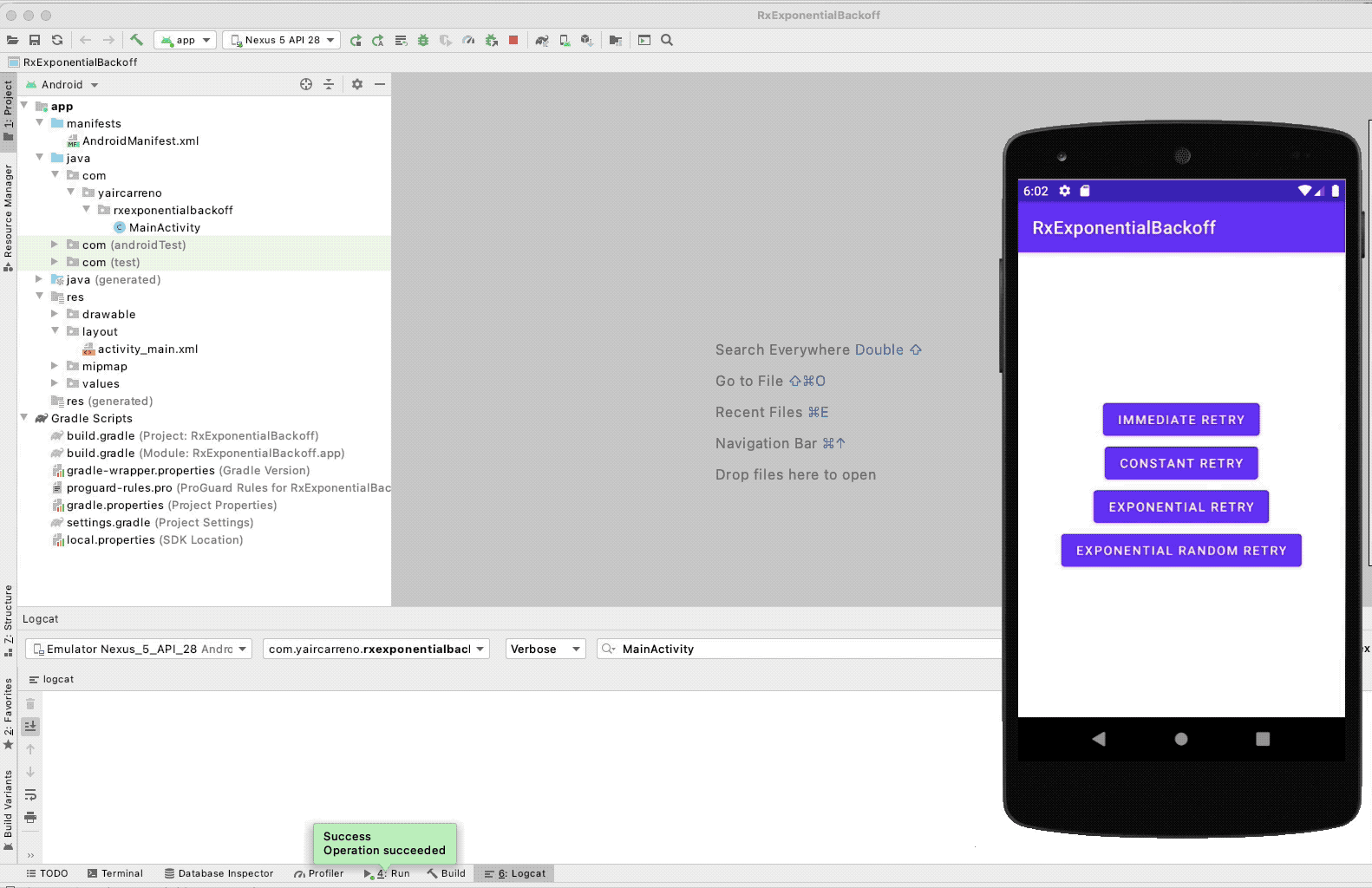Toggle Scroll to the End in logcat
The height and width of the screenshot is (888, 1372).
click(x=30, y=727)
